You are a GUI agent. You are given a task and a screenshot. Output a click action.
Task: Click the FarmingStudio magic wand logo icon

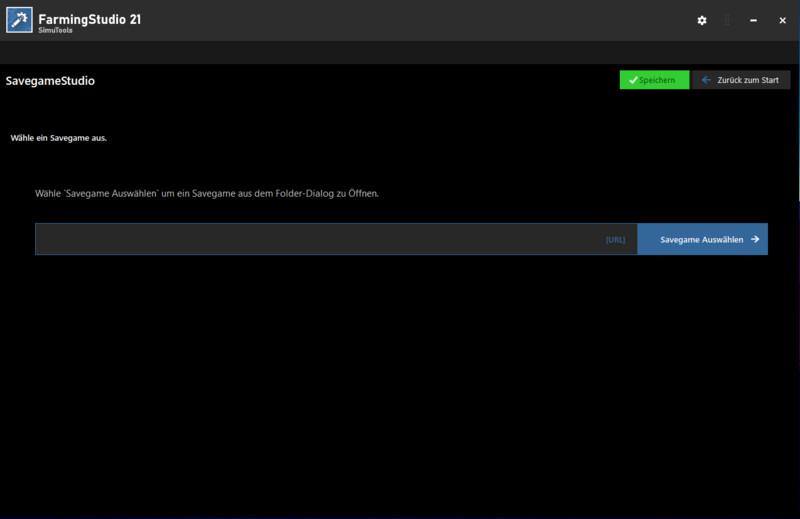(x=19, y=20)
